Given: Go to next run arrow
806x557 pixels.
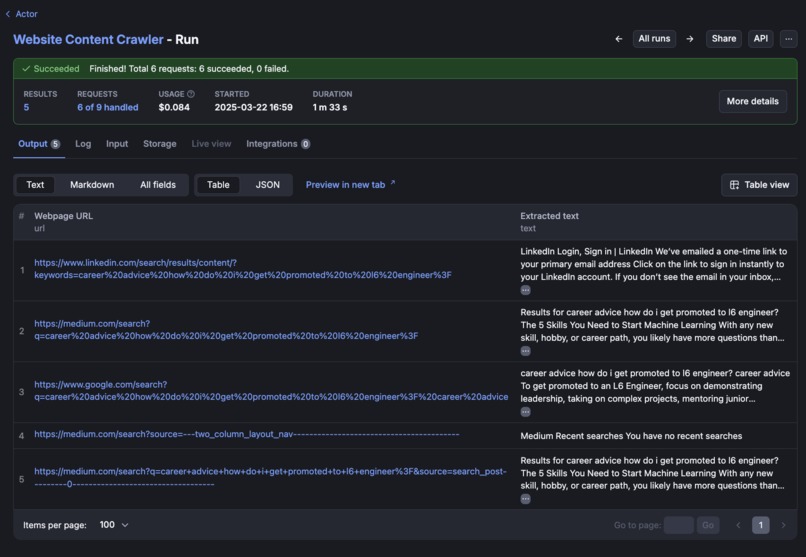Looking at the screenshot, I should 690,39.
